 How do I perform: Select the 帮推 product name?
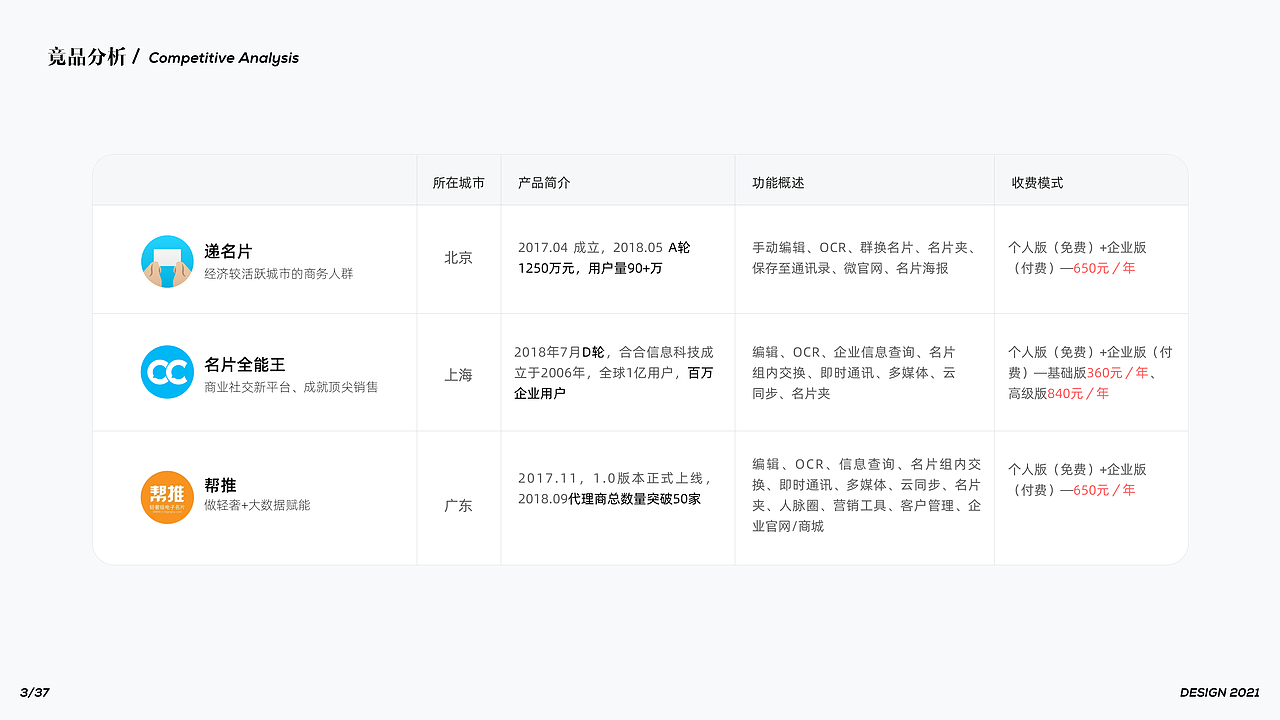[x=218, y=486]
